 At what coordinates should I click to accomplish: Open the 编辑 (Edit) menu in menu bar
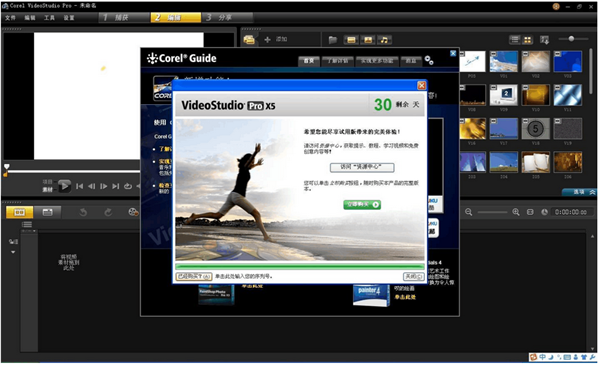click(30, 18)
